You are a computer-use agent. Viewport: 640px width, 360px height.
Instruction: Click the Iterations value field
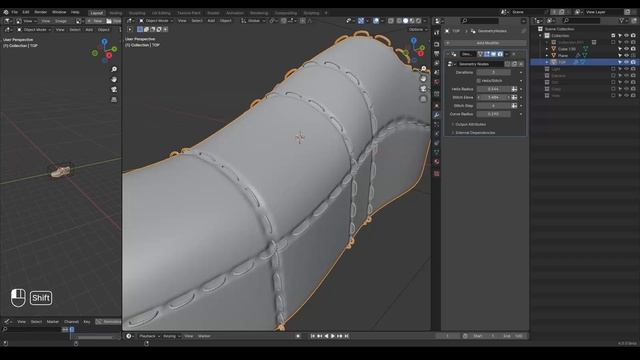[x=493, y=72]
